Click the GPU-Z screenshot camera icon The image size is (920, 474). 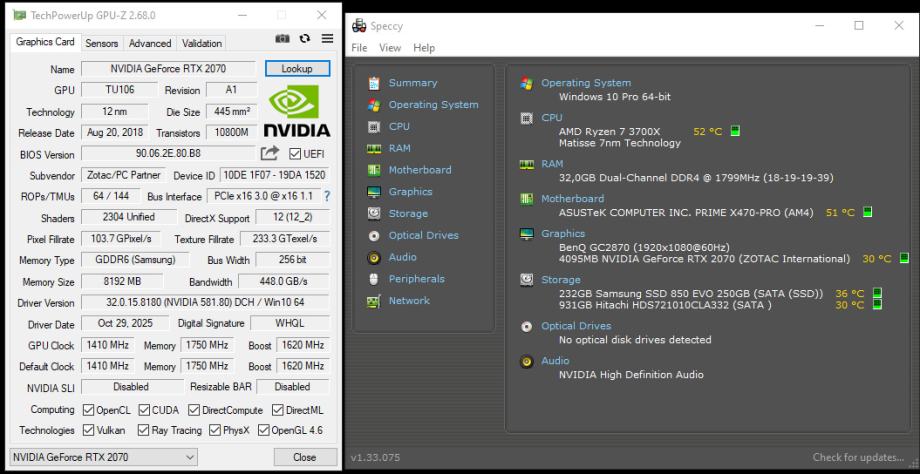coord(282,40)
